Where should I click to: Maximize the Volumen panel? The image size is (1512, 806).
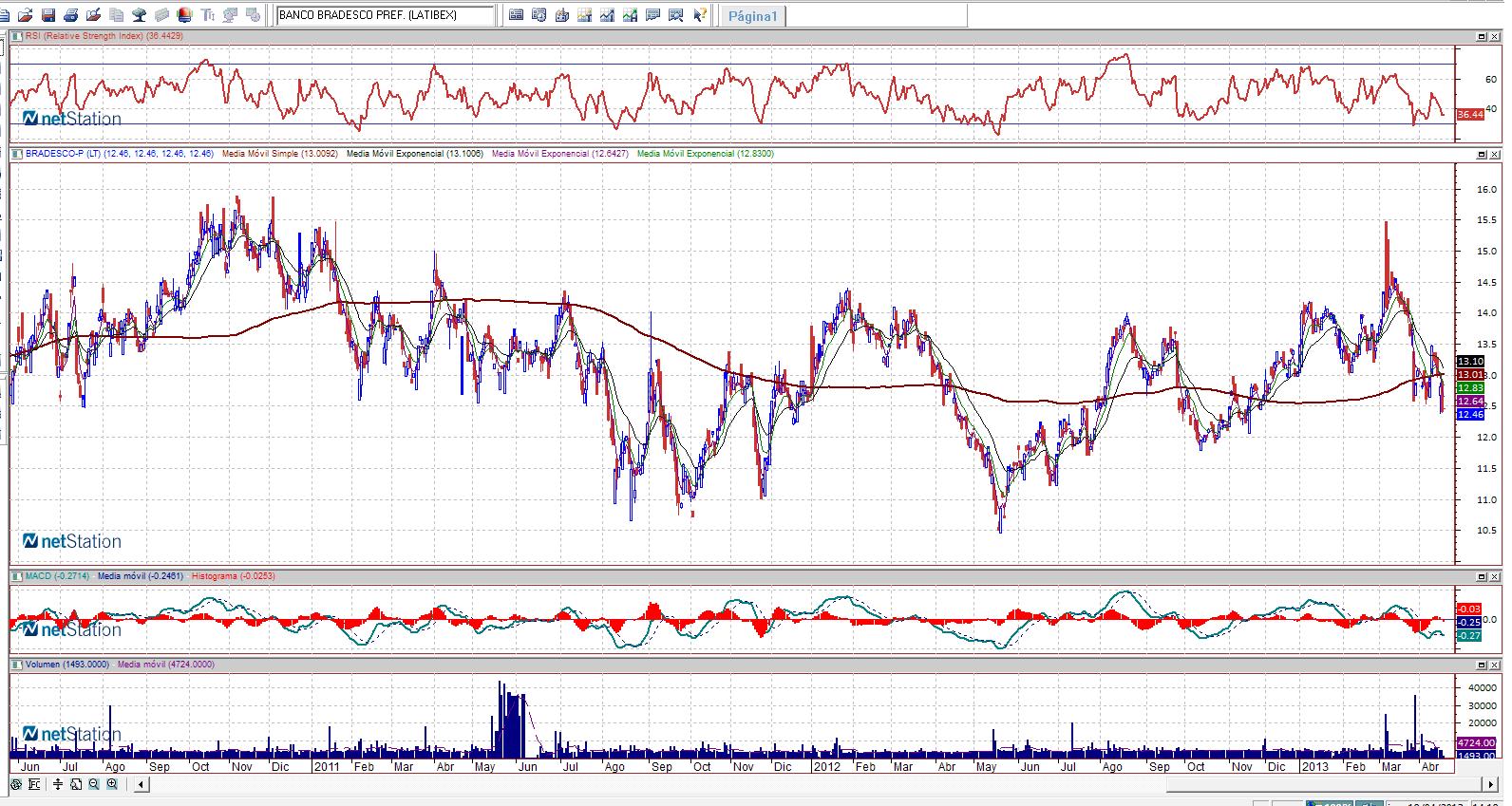pos(1482,665)
